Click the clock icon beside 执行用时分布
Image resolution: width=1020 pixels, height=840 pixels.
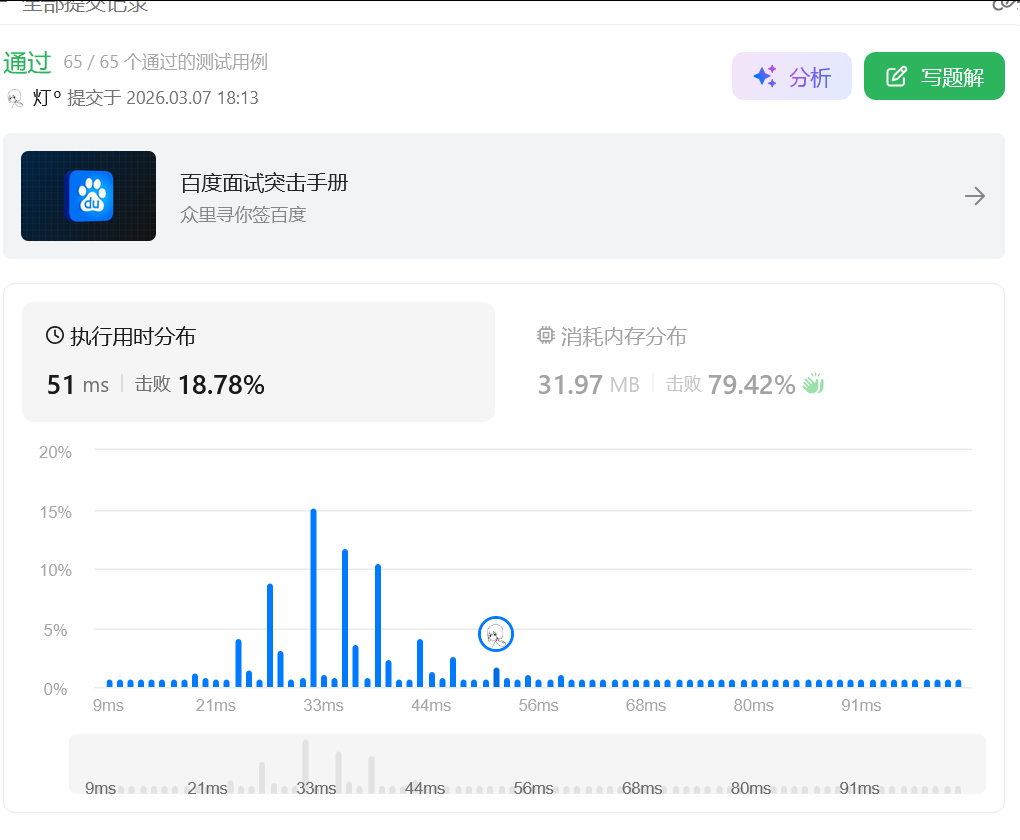coord(55,336)
